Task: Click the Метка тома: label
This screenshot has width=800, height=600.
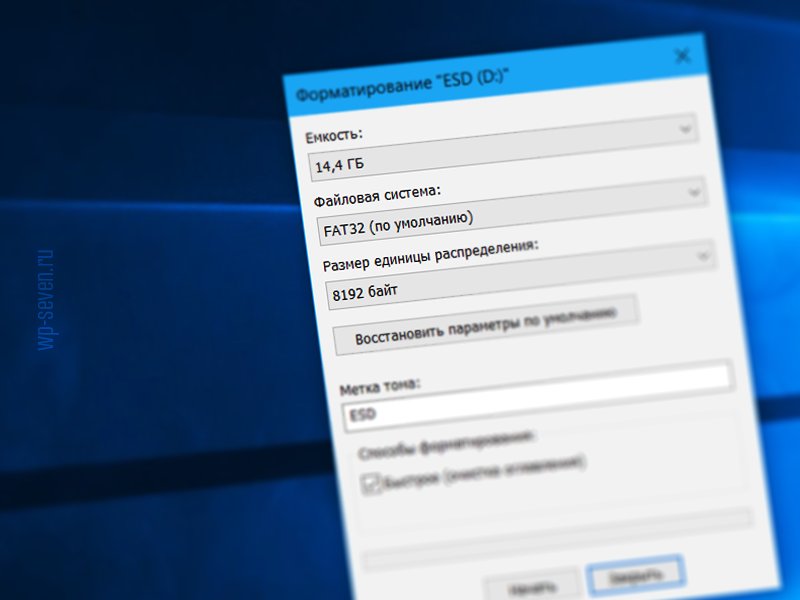Action: pyautogui.click(x=381, y=387)
